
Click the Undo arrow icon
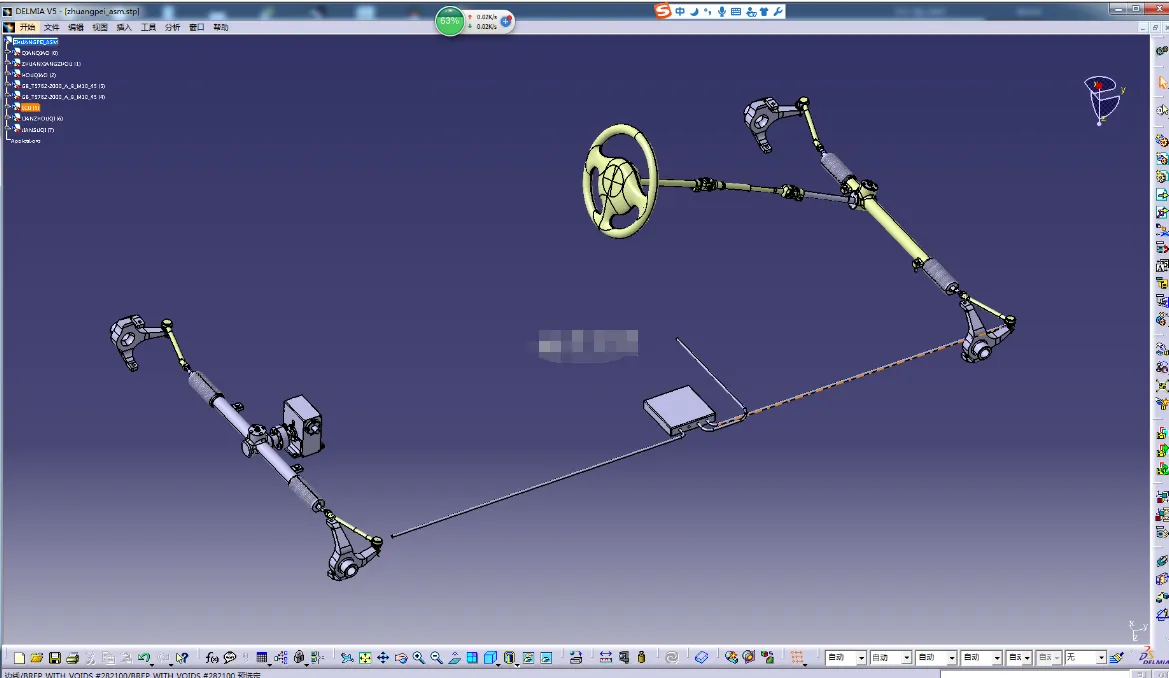143,658
